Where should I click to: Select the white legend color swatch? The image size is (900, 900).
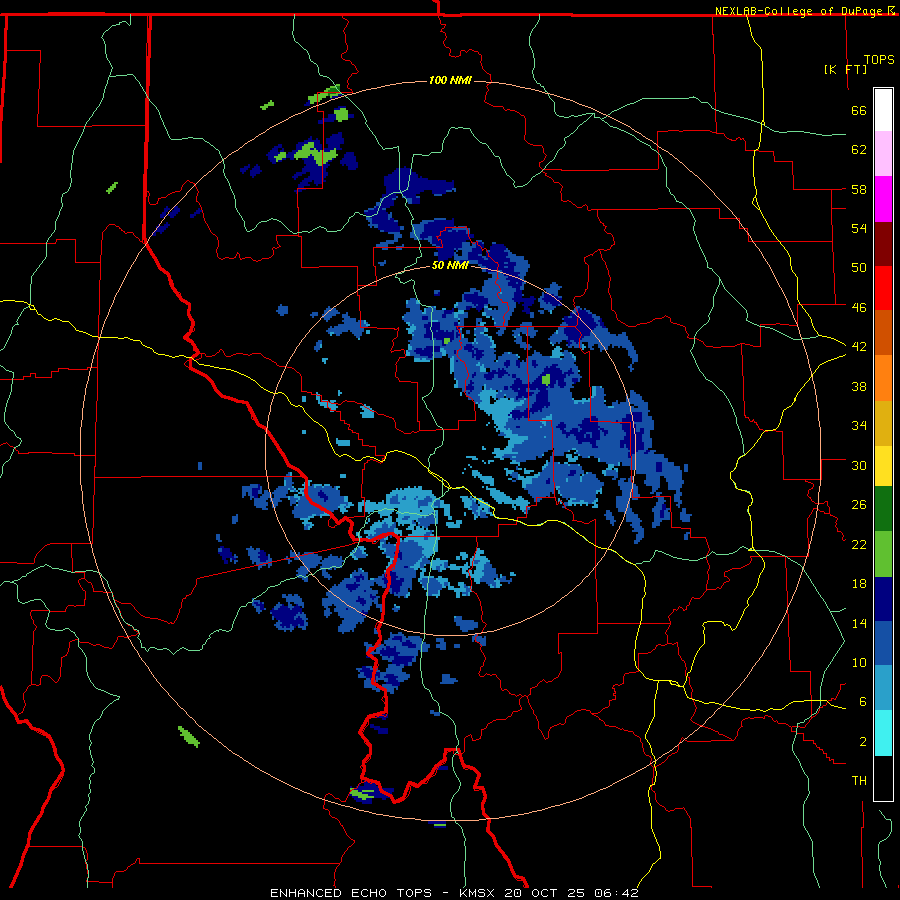(883, 110)
